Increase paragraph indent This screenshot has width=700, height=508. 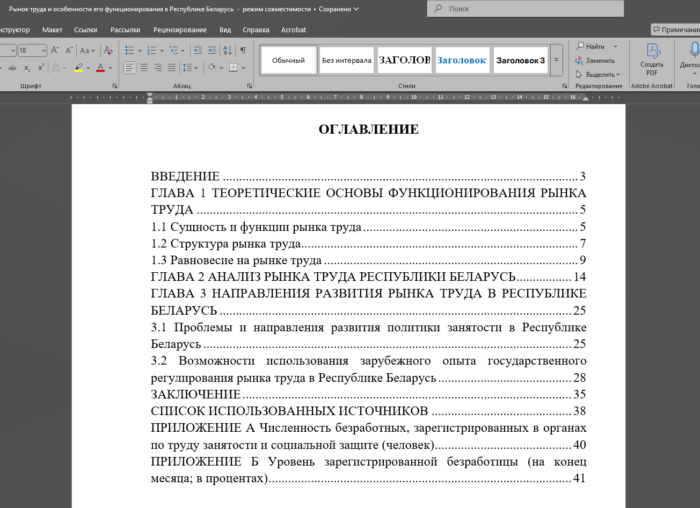tap(212, 50)
